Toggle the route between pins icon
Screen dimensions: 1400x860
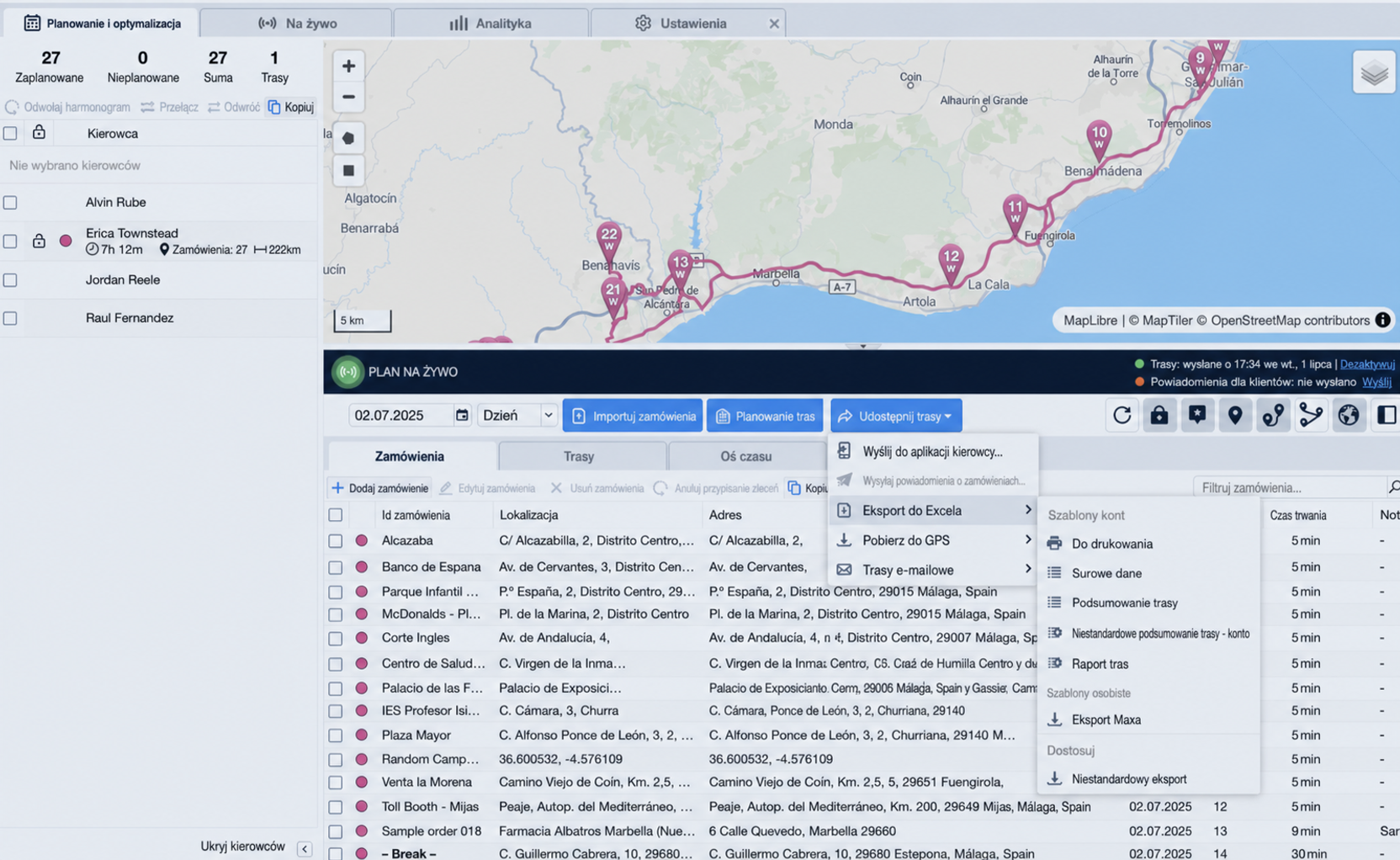[x=1273, y=416]
